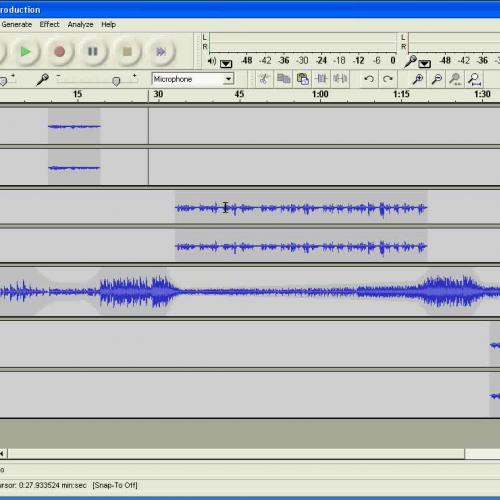Open the Effect menu

tap(49, 24)
